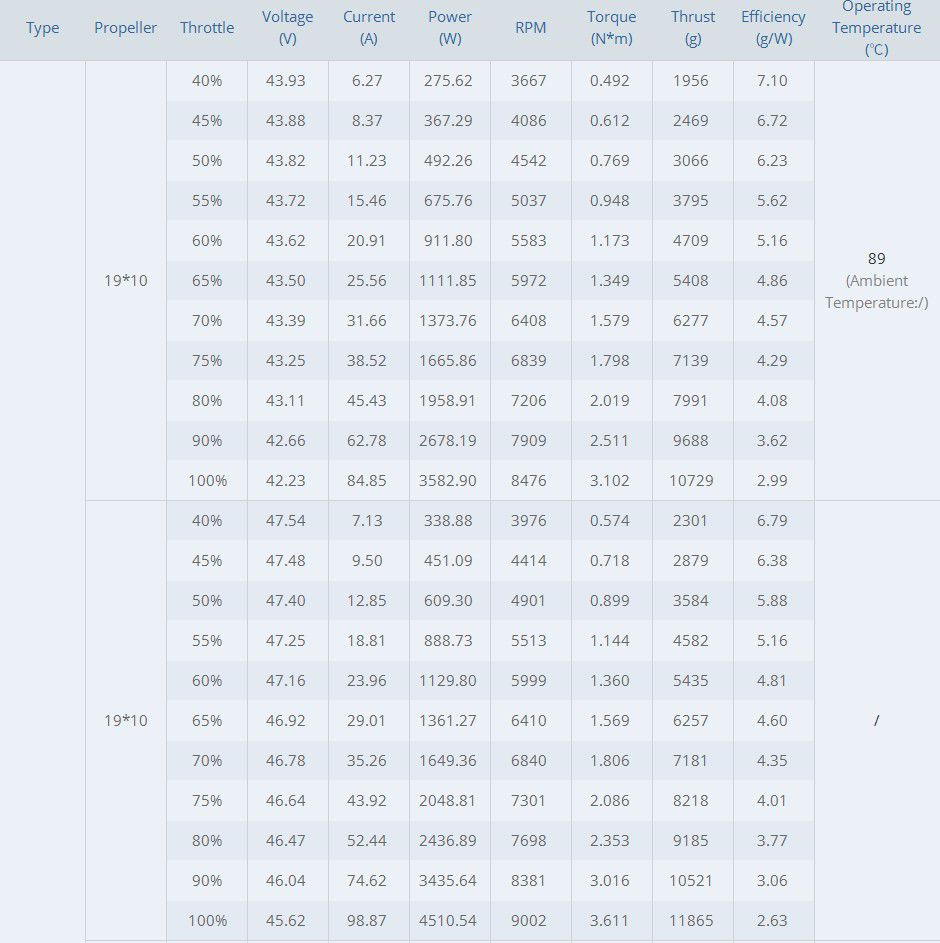The height and width of the screenshot is (943, 940).
Task: Click the Type column header
Action: tap(42, 28)
